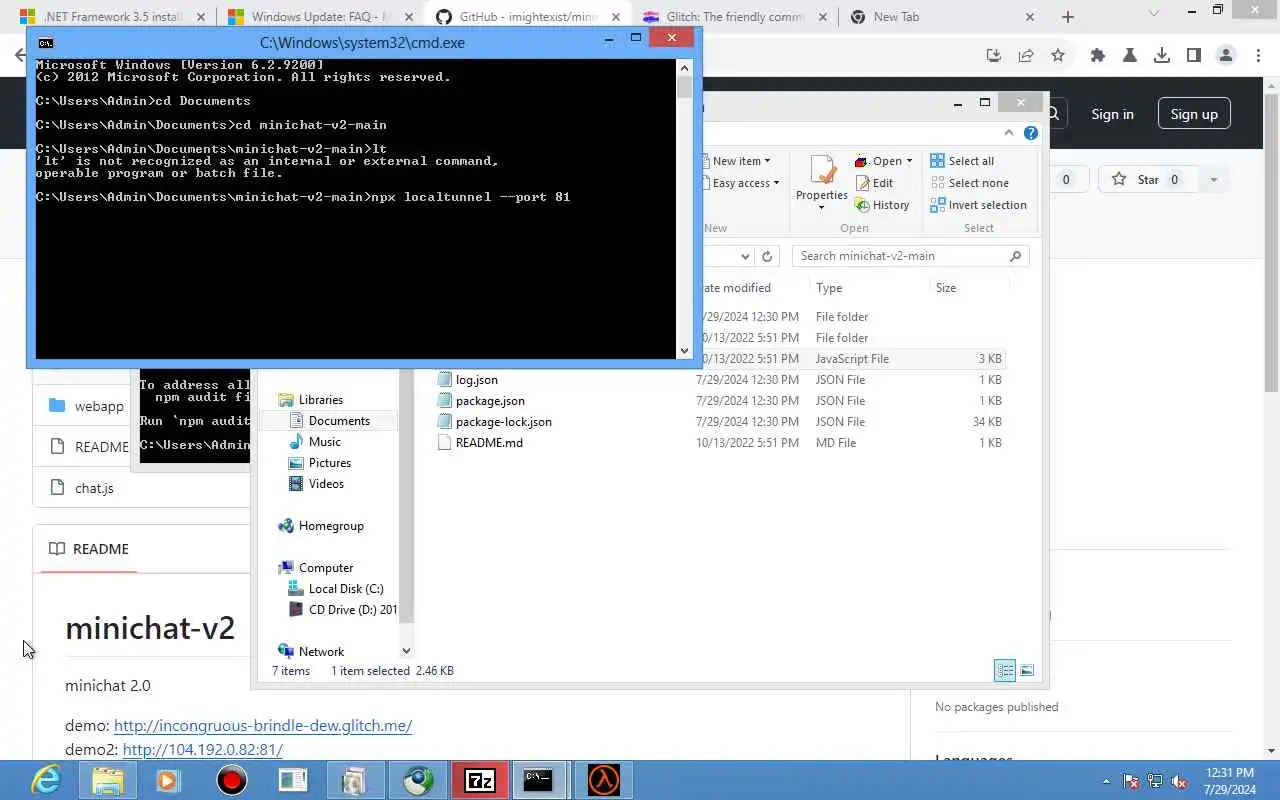This screenshot has width=1280, height=800.
Task: Click the Chrome share page icon
Action: pos(1026,56)
